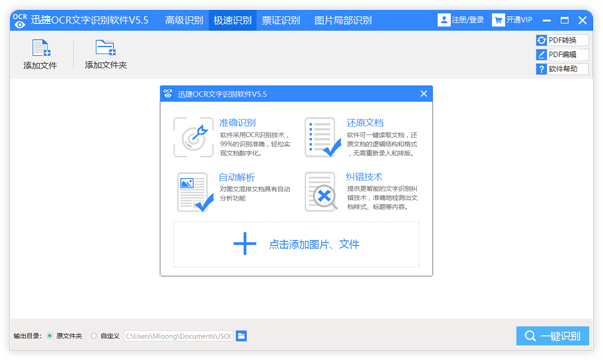Open the PDF转换 button
This screenshot has height=360, width=603.
pyautogui.click(x=562, y=40)
